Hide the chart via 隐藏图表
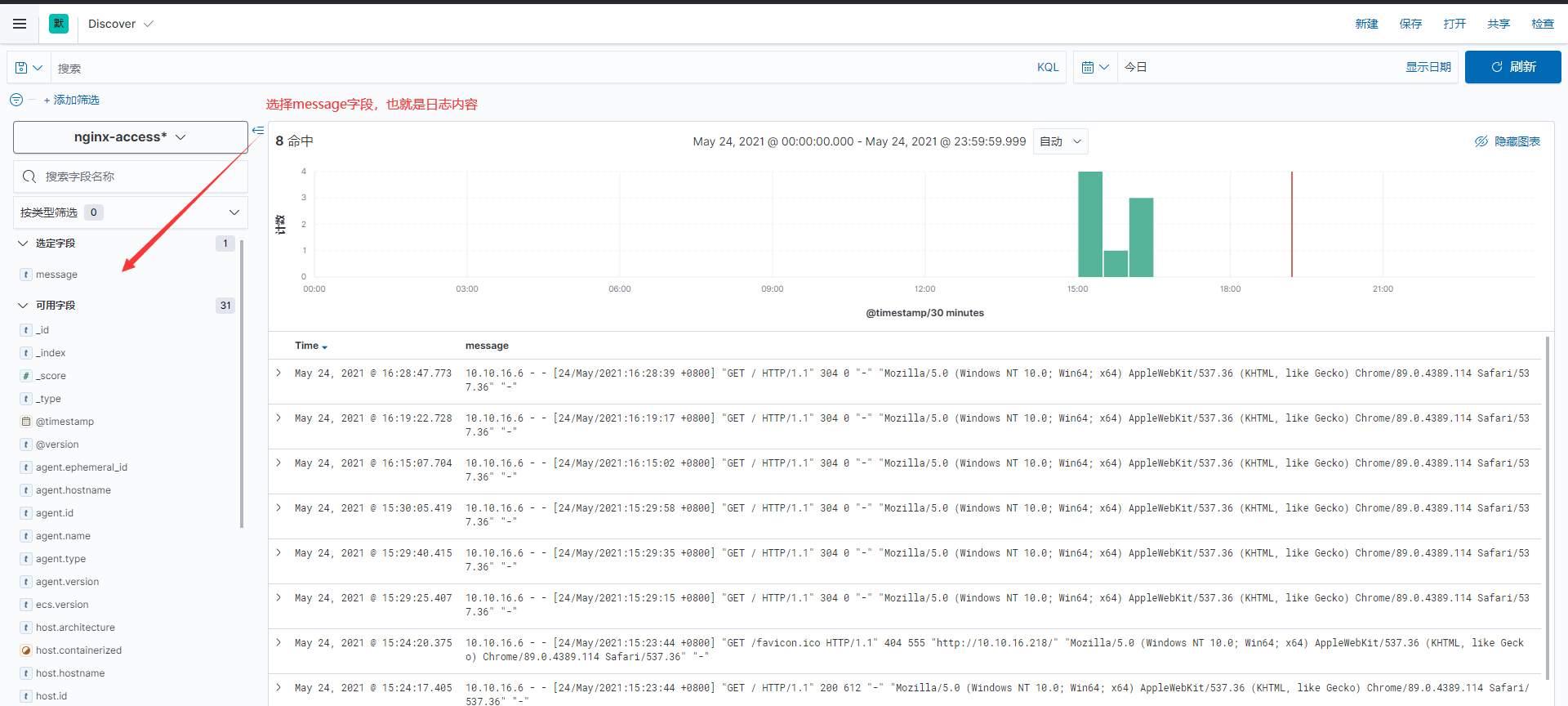1568x706 pixels. (x=1508, y=141)
